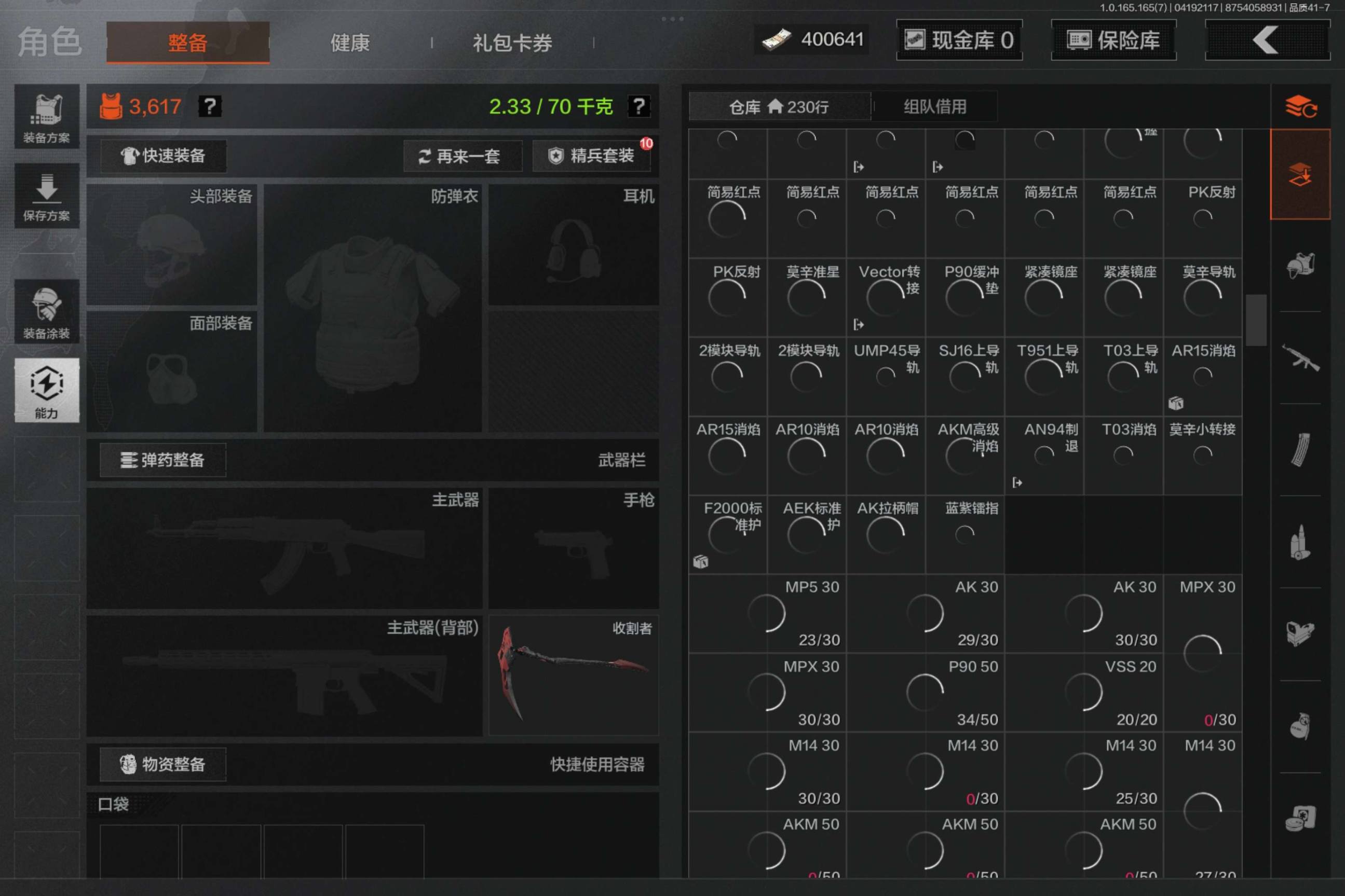The height and width of the screenshot is (896, 1345).
Task: Filter warehouse by grenade category icon
Action: point(1300,726)
